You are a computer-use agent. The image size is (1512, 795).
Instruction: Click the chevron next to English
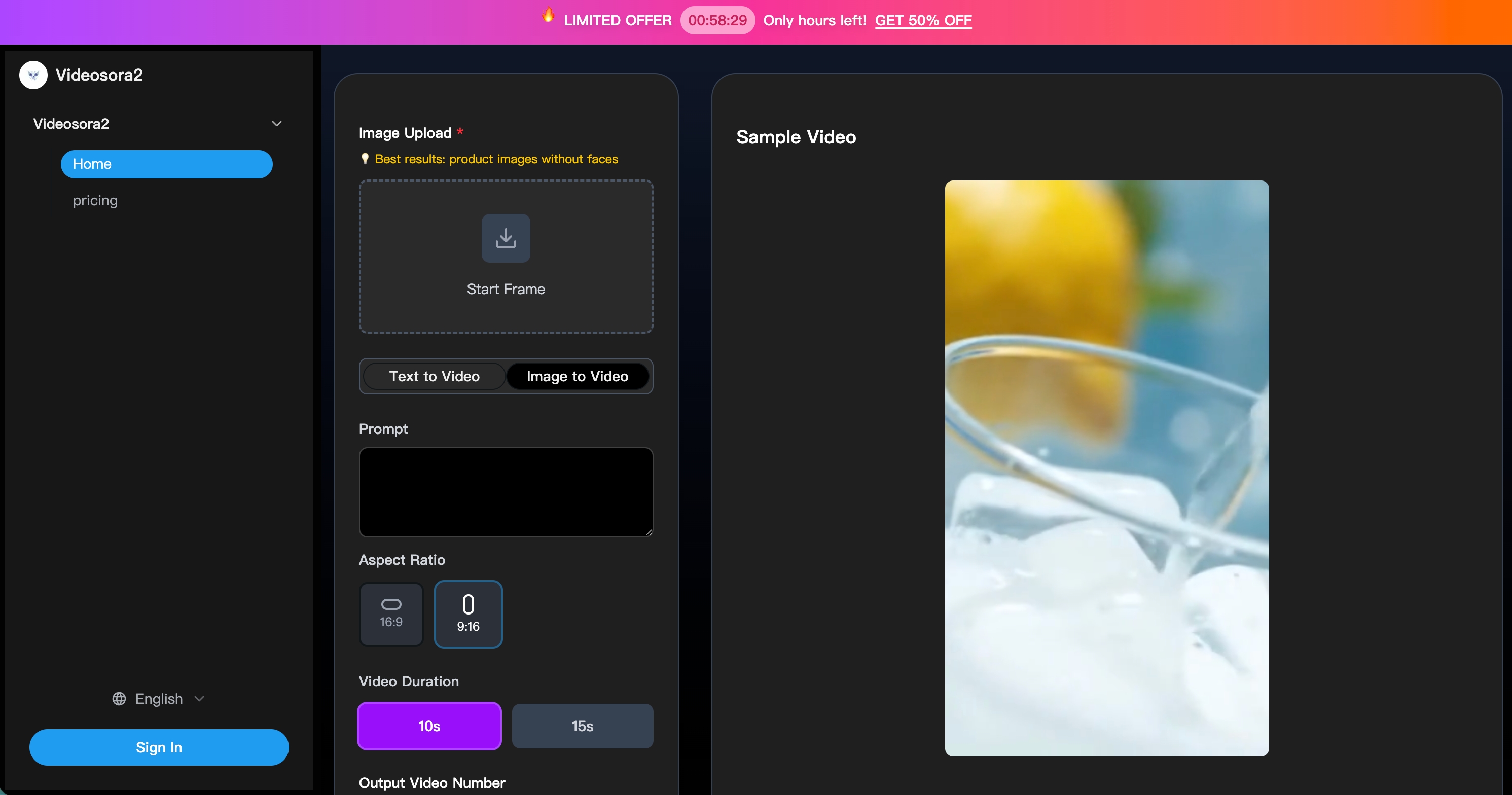point(199,699)
